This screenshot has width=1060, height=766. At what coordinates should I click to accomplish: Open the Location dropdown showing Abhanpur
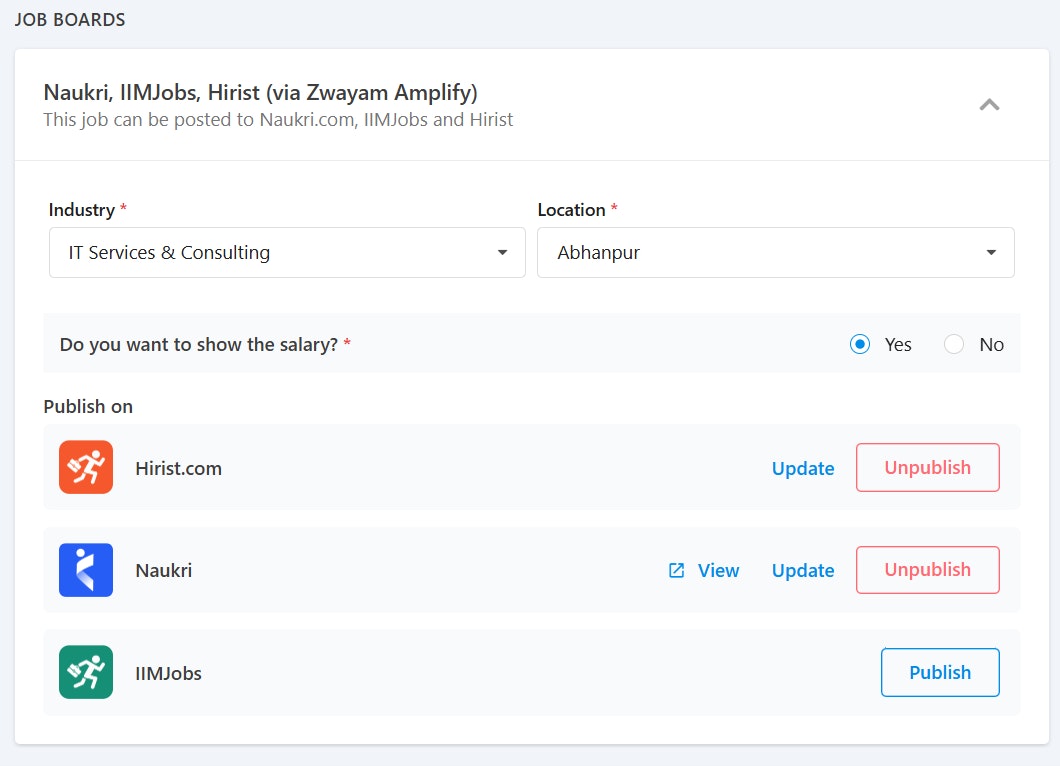point(775,252)
